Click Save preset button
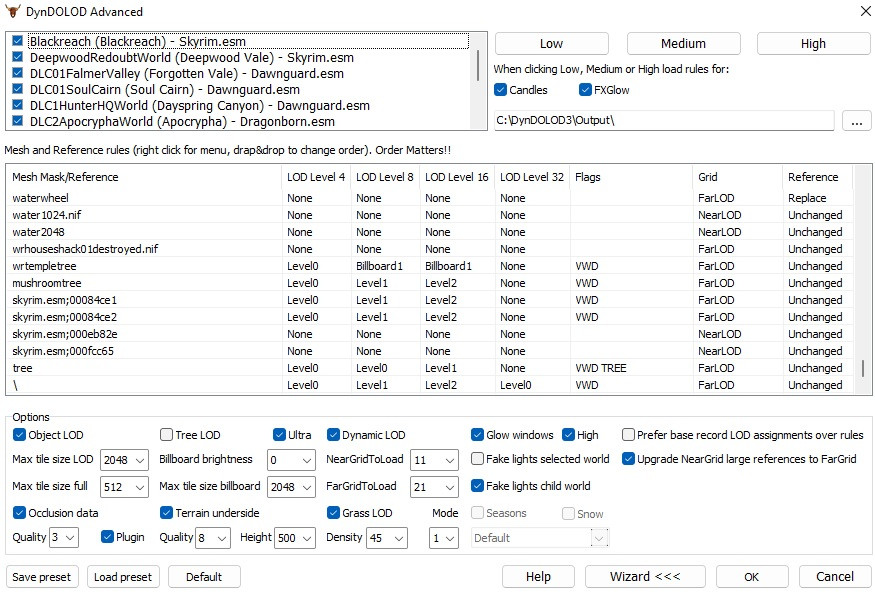Viewport: 875px width, 594px height. tap(42, 577)
